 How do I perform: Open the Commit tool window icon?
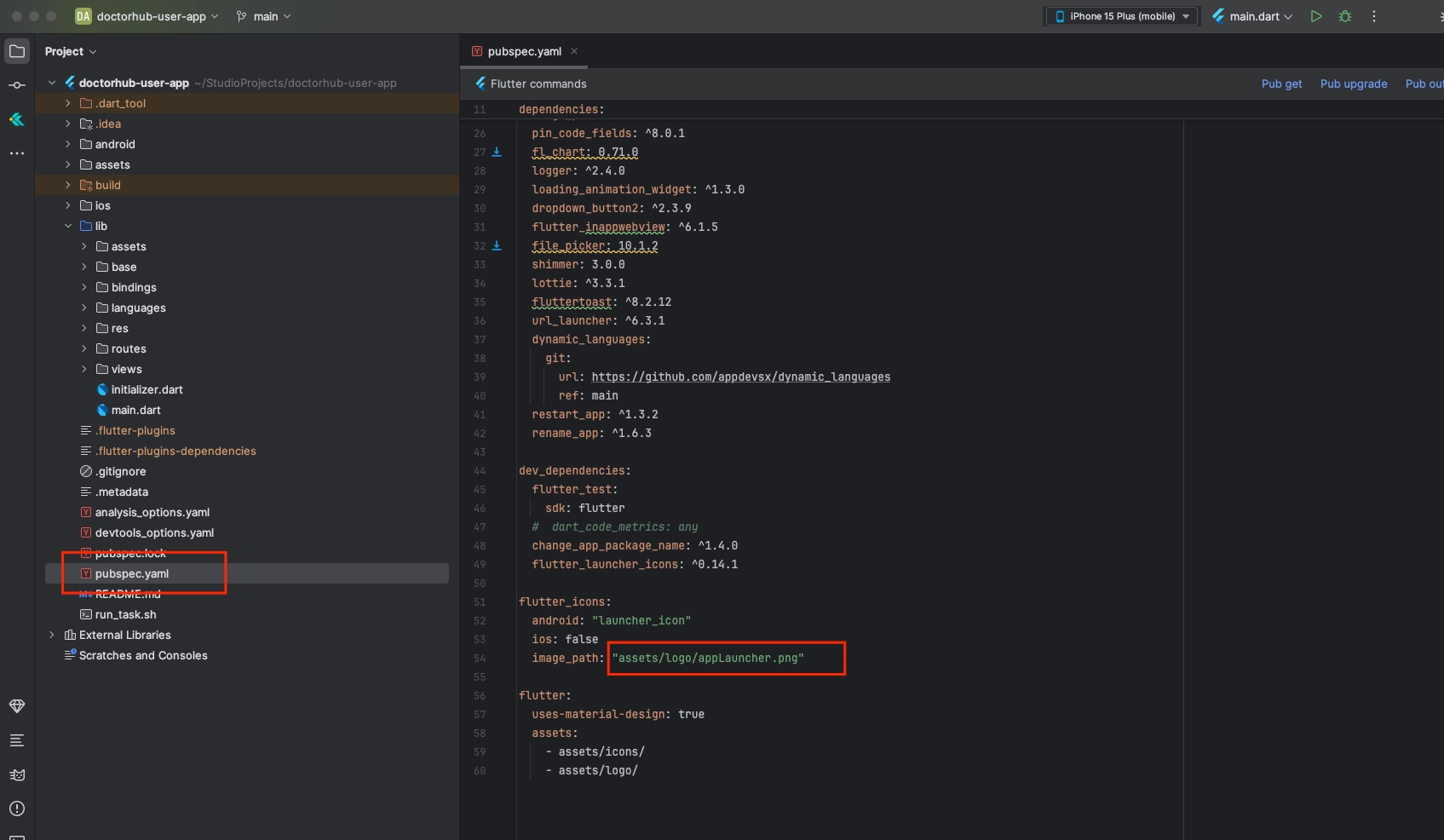17,85
